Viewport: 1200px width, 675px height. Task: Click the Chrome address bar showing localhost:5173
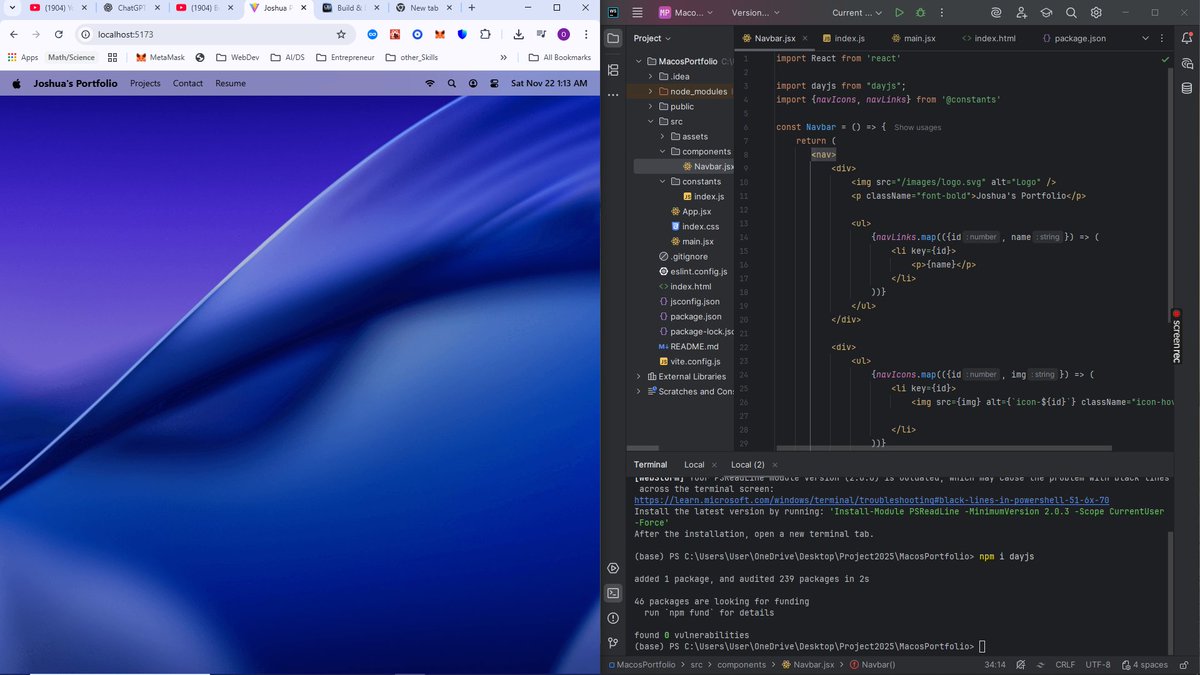(x=215, y=34)
